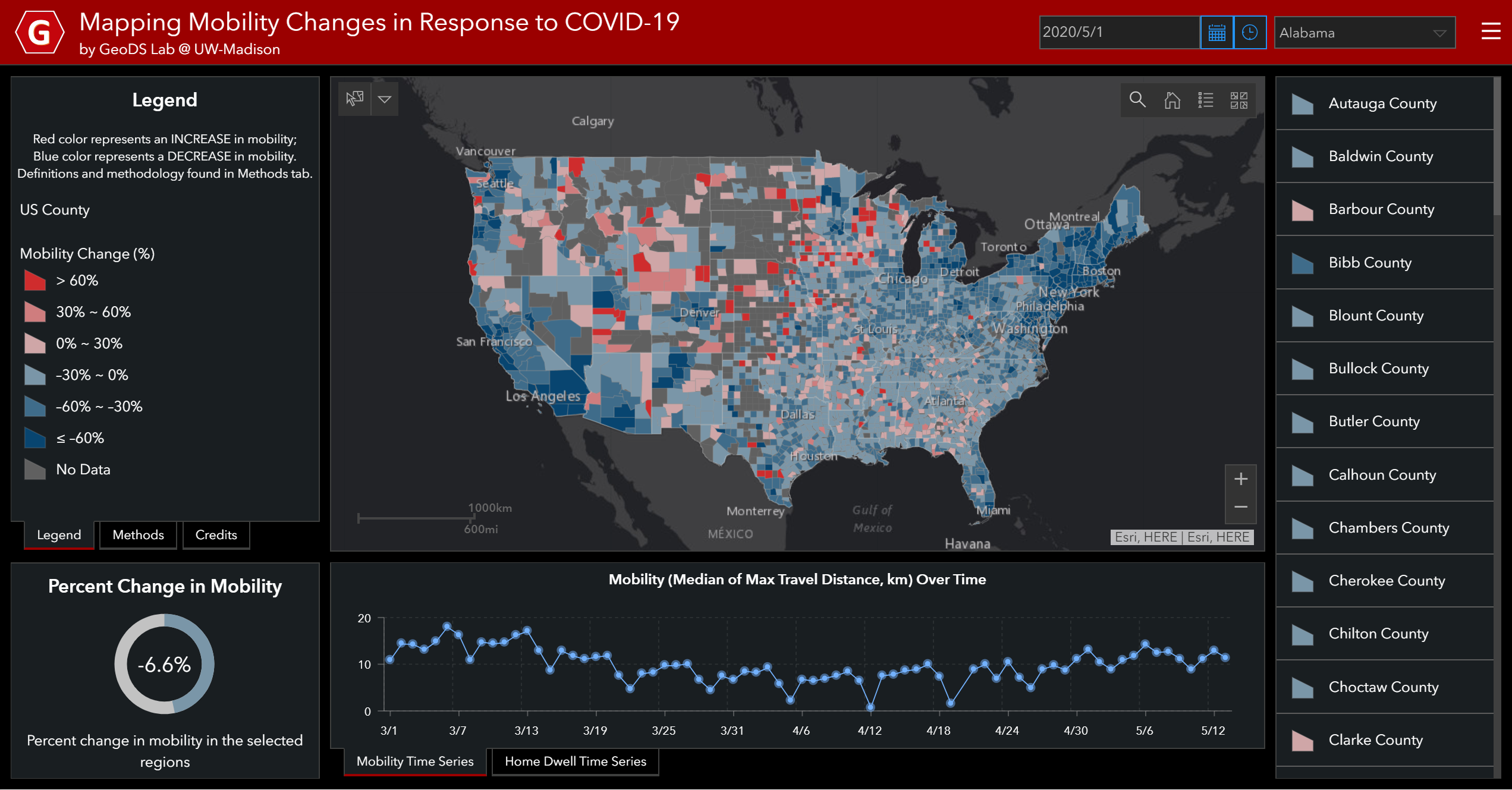1512x790 pixels.
Task: Click the clock time icon
Action: point(1250,33)
